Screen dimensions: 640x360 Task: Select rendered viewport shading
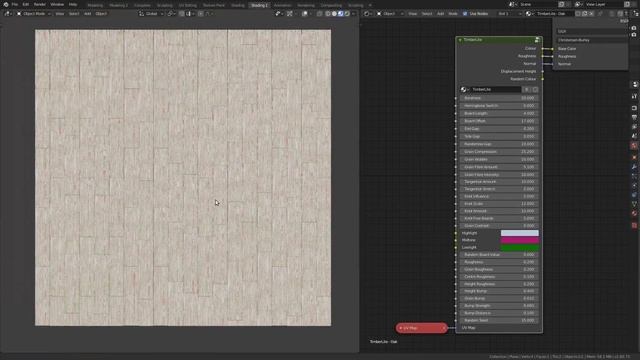(x=347, y=13)
